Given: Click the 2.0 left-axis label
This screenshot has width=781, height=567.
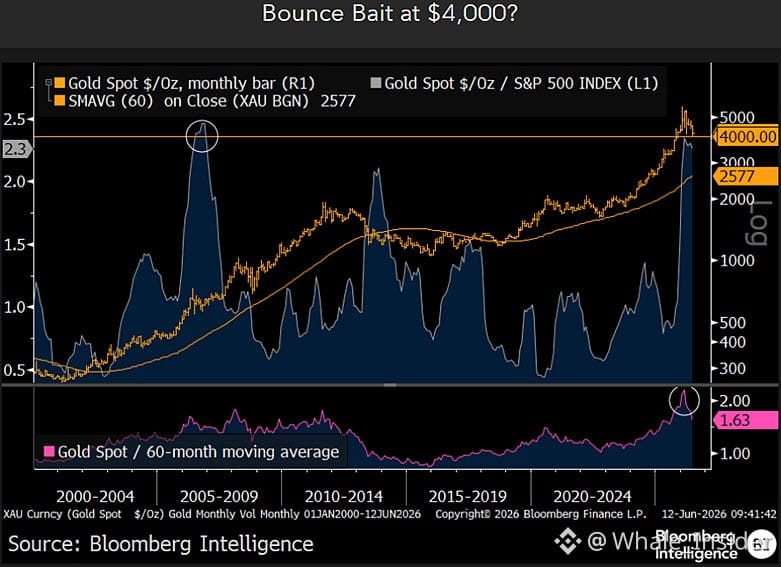Looking at the screenshot, I should tap(14, 181).
